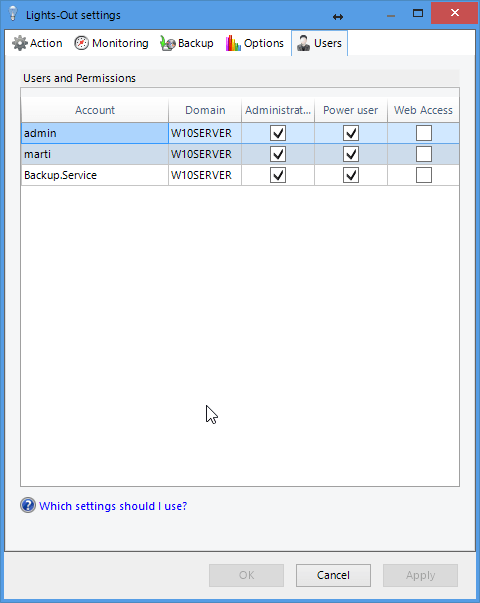Select the Backup.Service account row
This screenshot has width=480, height=603.
point(240,175)
